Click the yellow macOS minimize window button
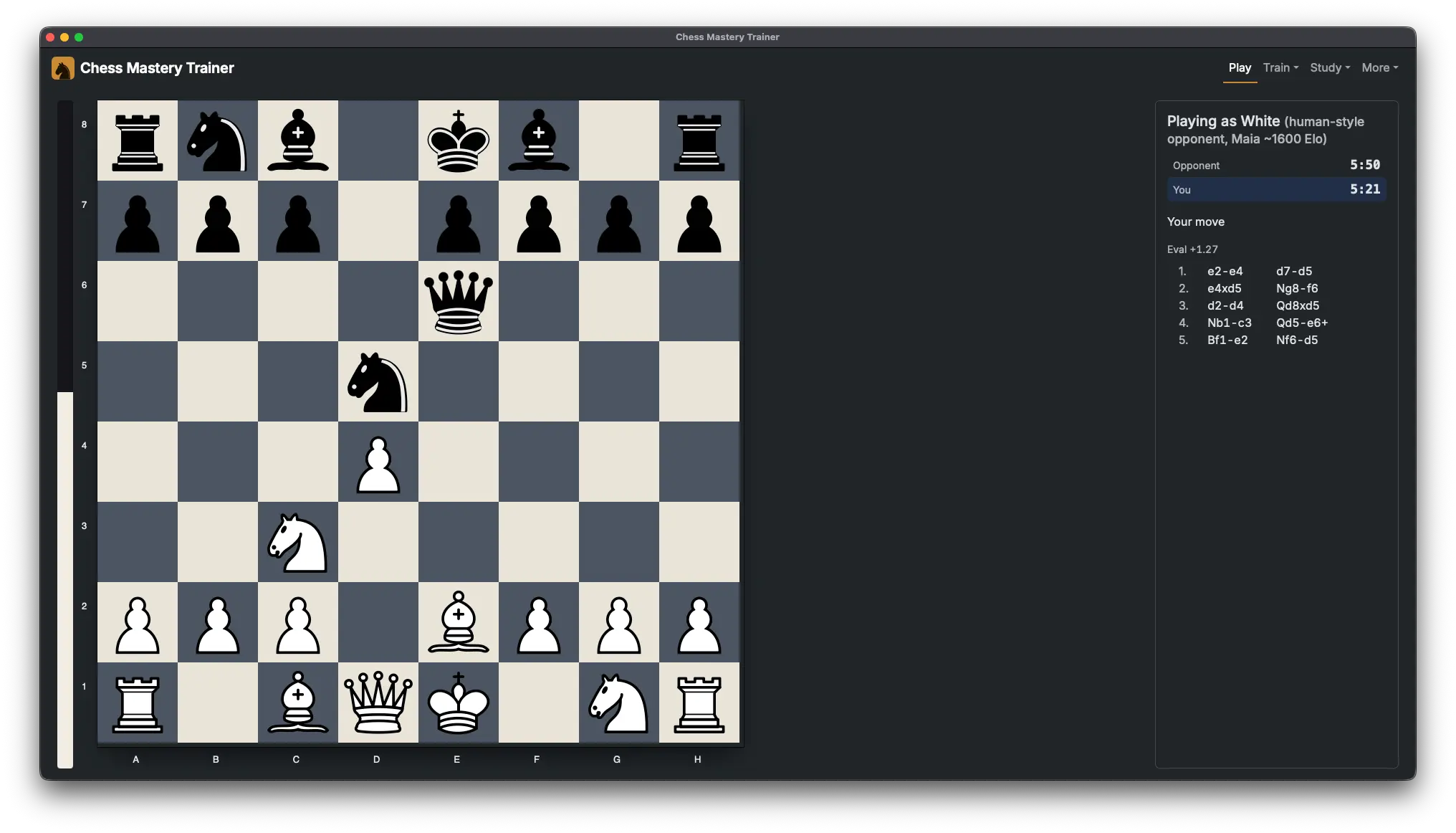The image size is (1456, 833). click(x=64, y=37)
